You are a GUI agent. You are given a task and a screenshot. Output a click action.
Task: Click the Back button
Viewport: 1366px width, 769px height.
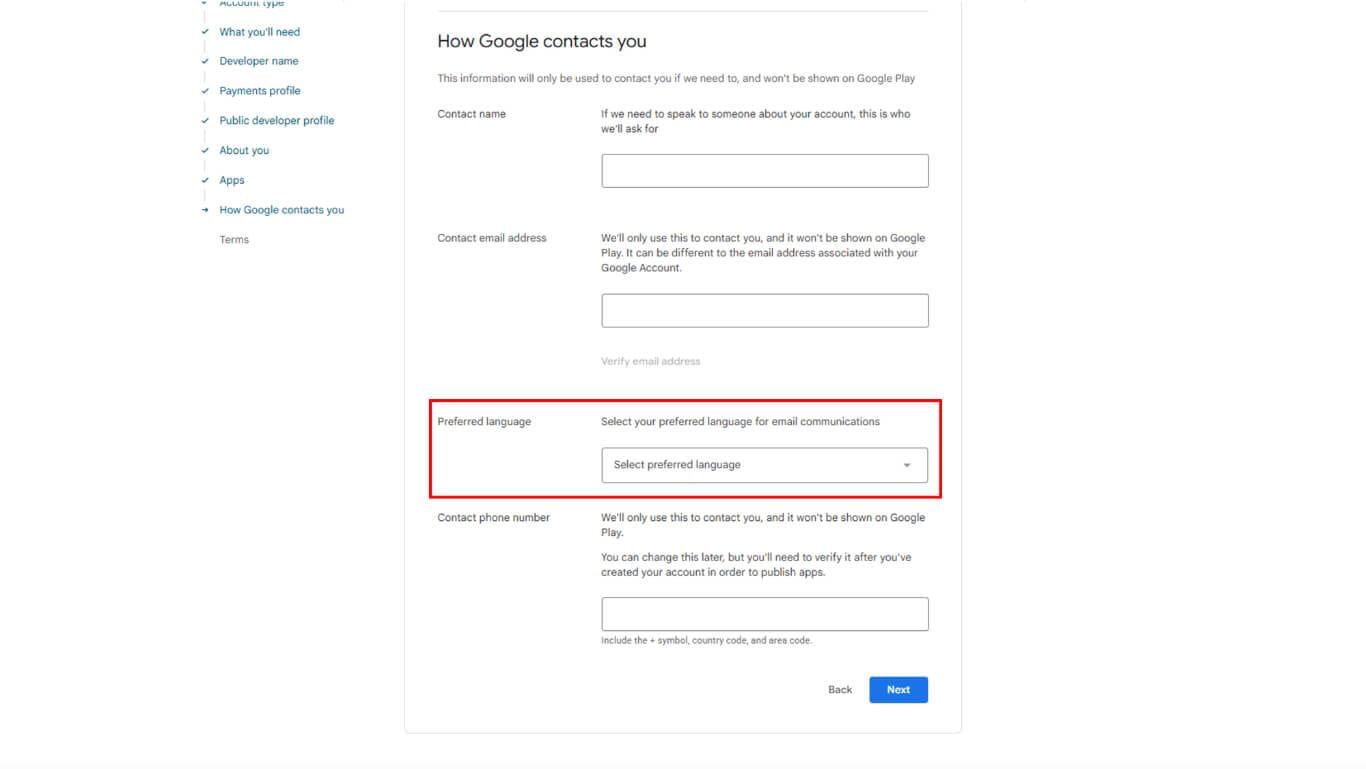click(840, 690)
